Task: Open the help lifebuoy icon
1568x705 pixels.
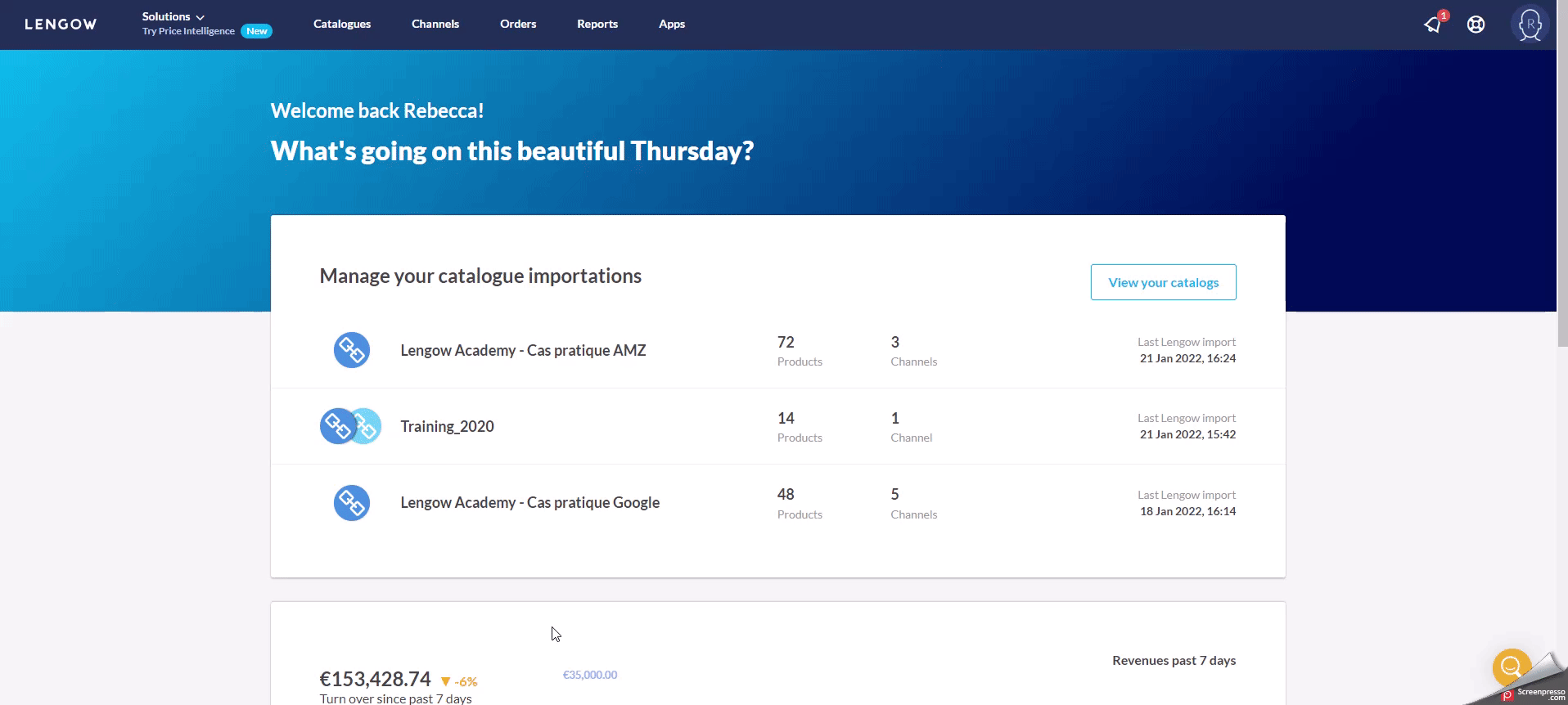Action: pos(1476,25)
